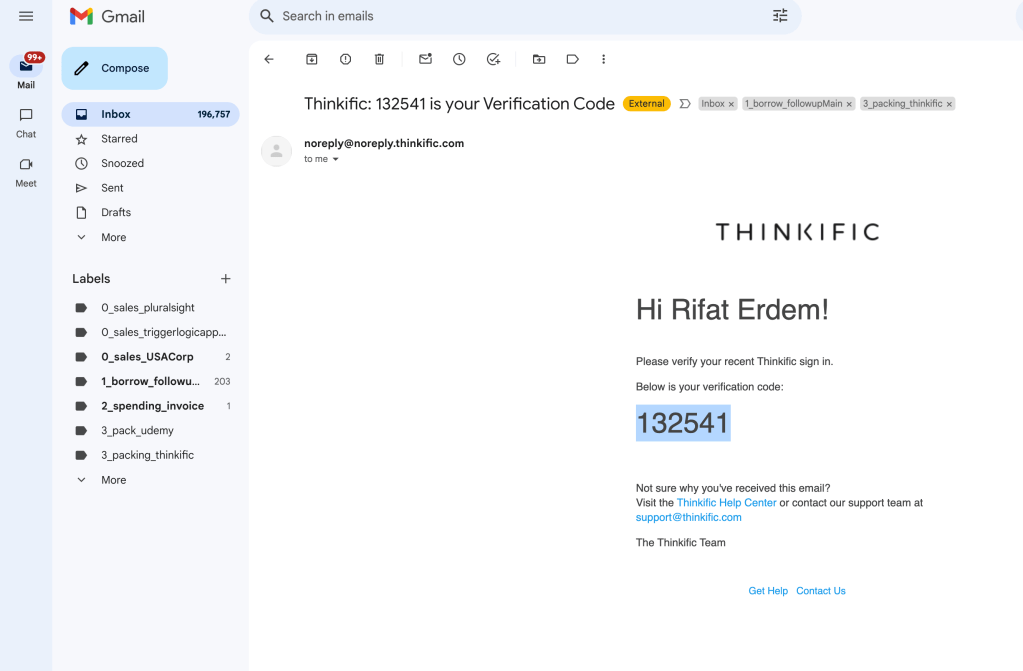Click the support@thinkific.com email link
Image resolution: width=1023 pixels, height=671 pixels.
688,518
